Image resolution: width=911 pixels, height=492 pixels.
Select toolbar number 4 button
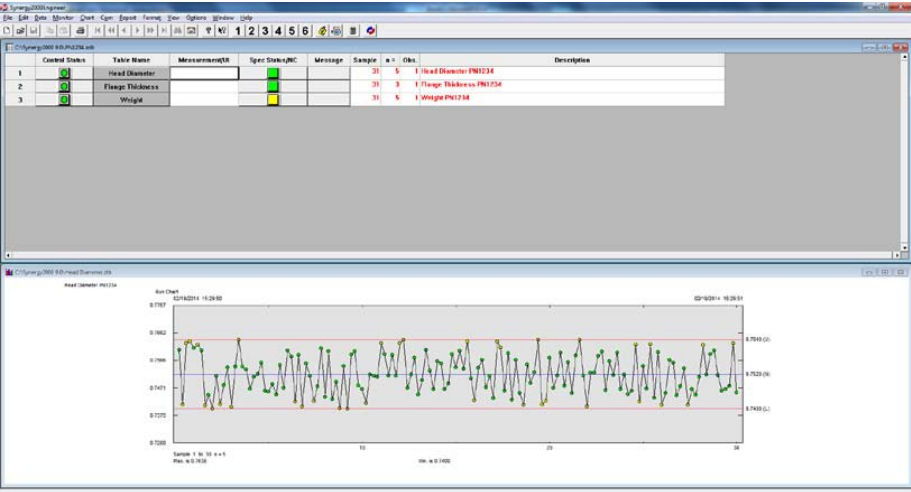click(278, 31)
